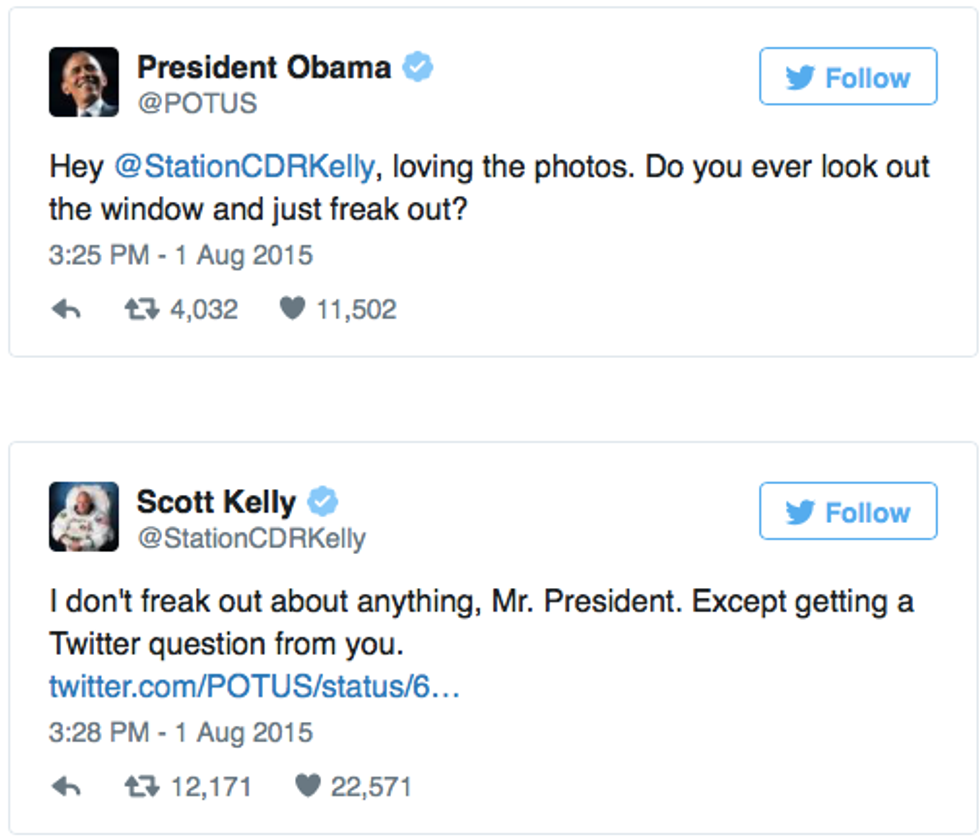The image size is (980, 840).
Task: Click Scott Kelly's verified badge
Action: click(323, 502)
